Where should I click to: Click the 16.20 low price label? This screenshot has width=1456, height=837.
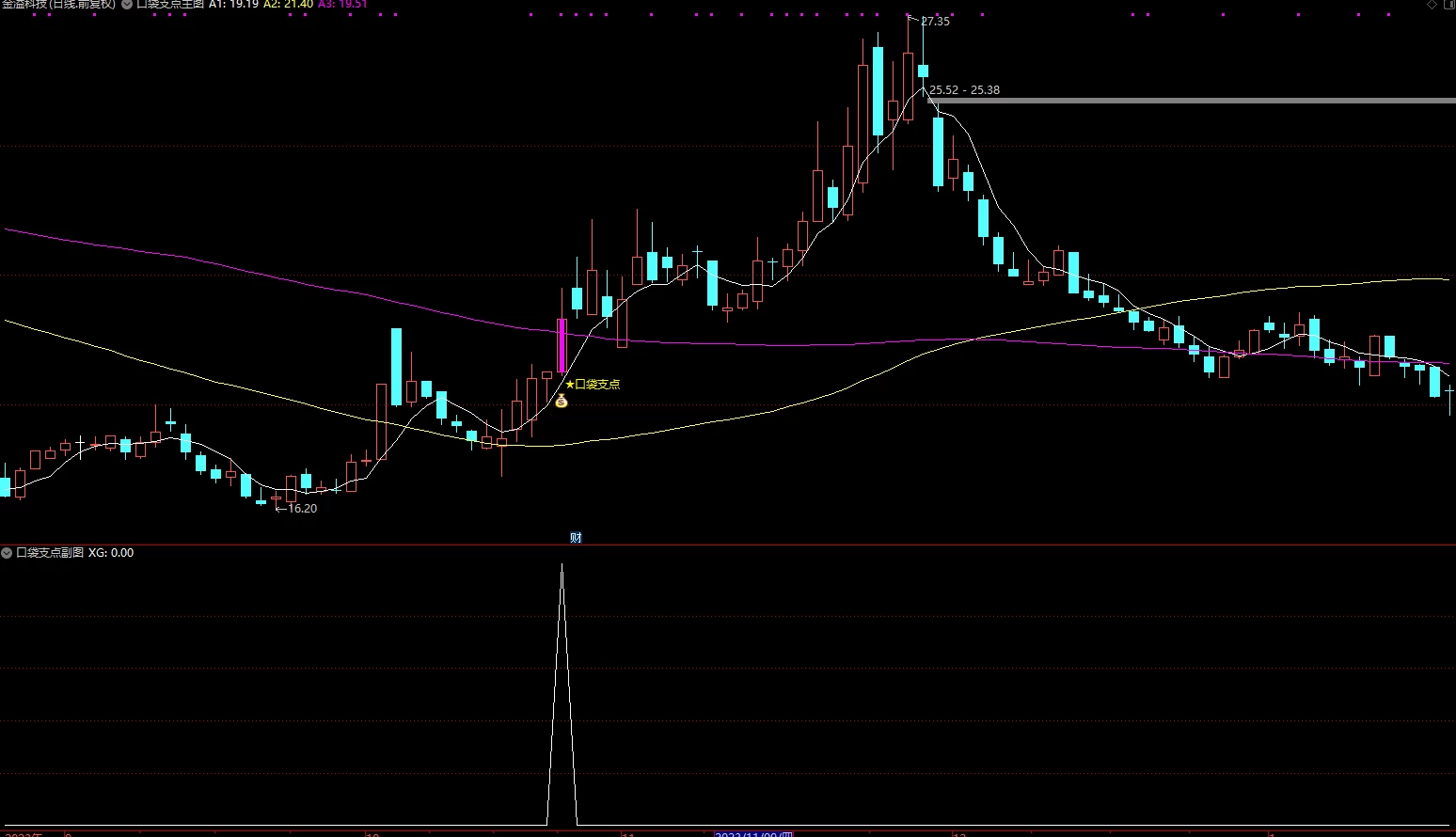tap(302, 508)
